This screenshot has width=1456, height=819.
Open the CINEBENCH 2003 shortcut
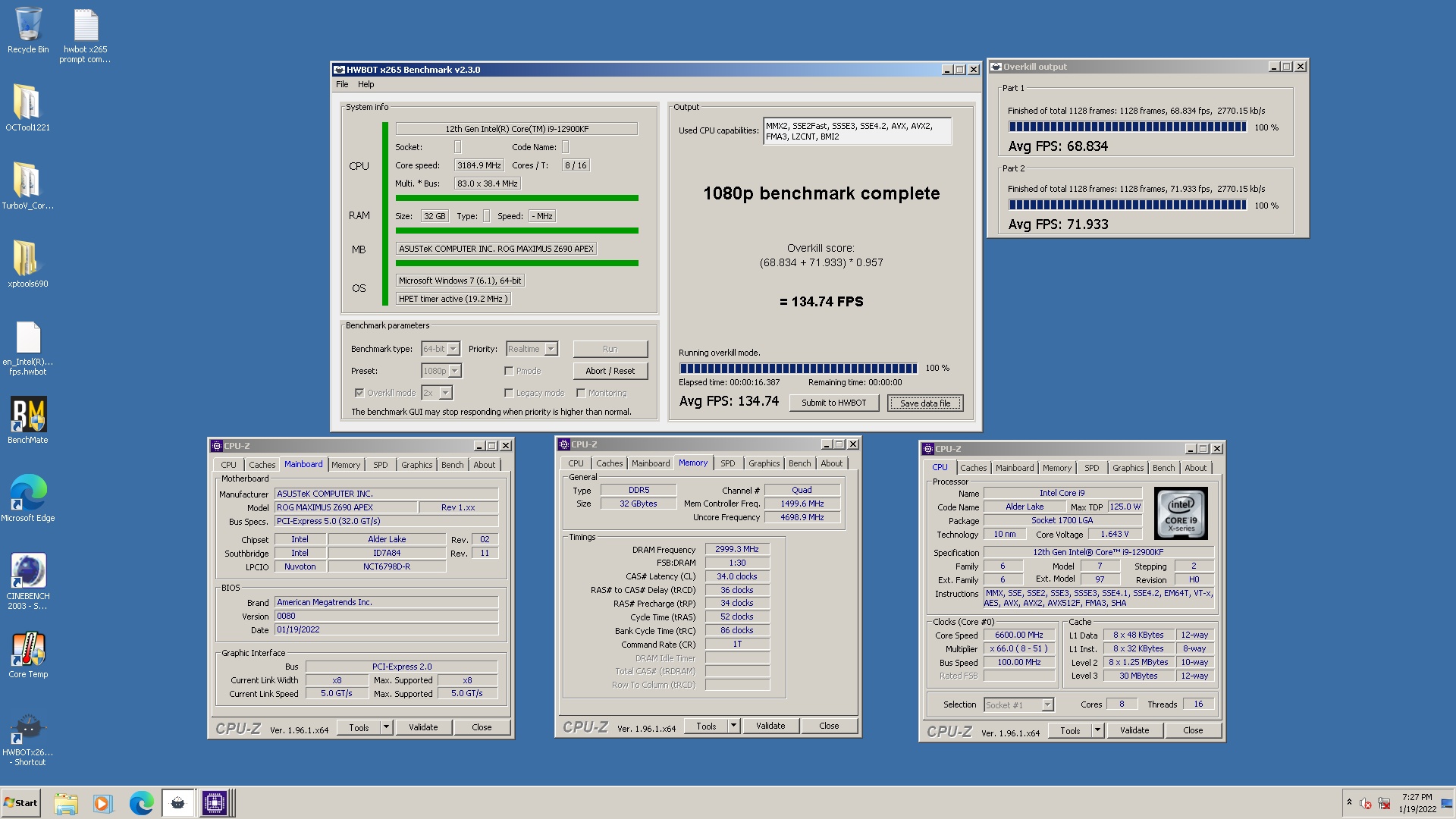[28, 581]
